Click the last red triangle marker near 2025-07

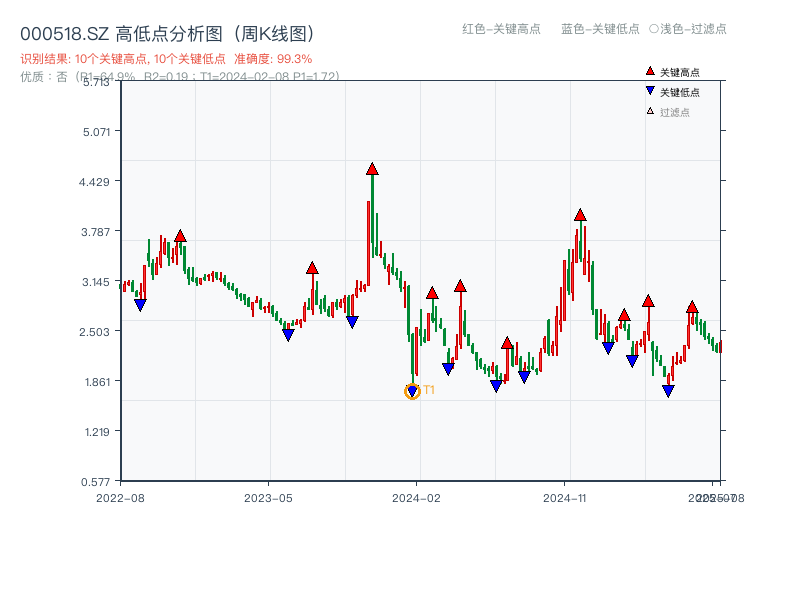pos(692,305)
